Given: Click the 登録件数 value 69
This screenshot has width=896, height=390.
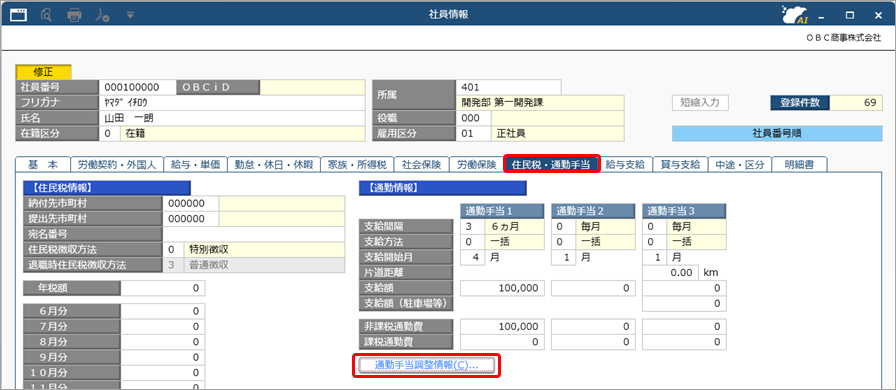Looking at the screenshot, I should [856, 103].
